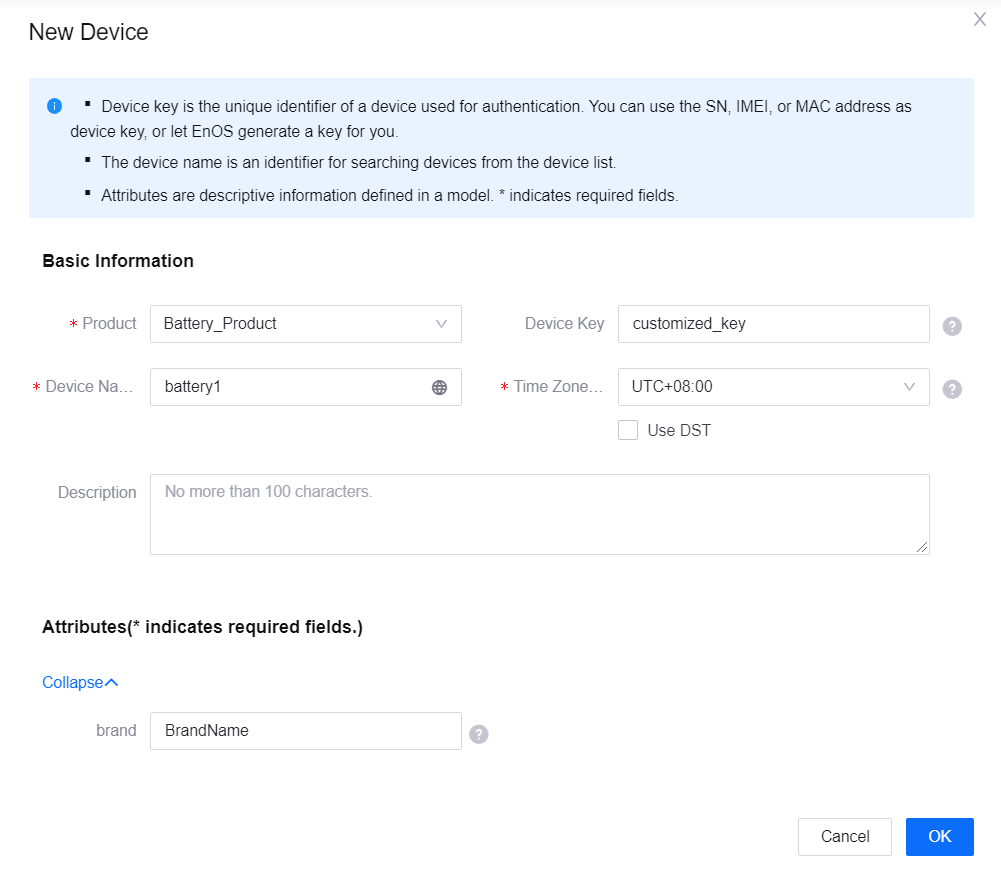Click the Description textarea resize handle
The image size is (1001, 872).
click(x=922, y=547)
